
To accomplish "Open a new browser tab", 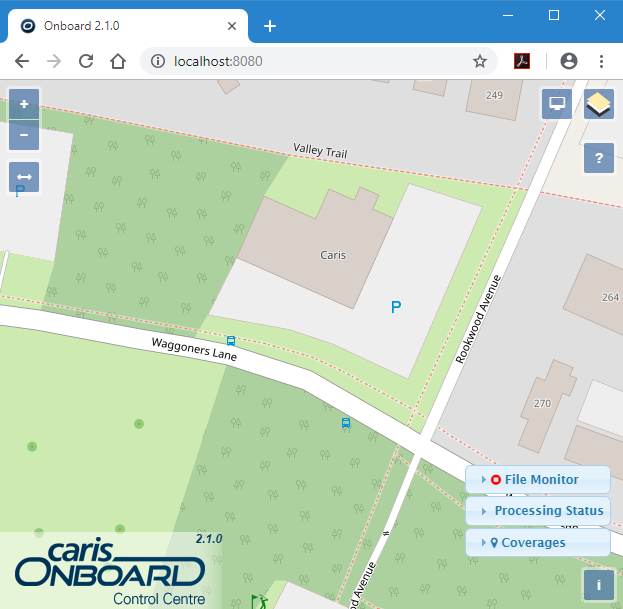I will (270, 26).
